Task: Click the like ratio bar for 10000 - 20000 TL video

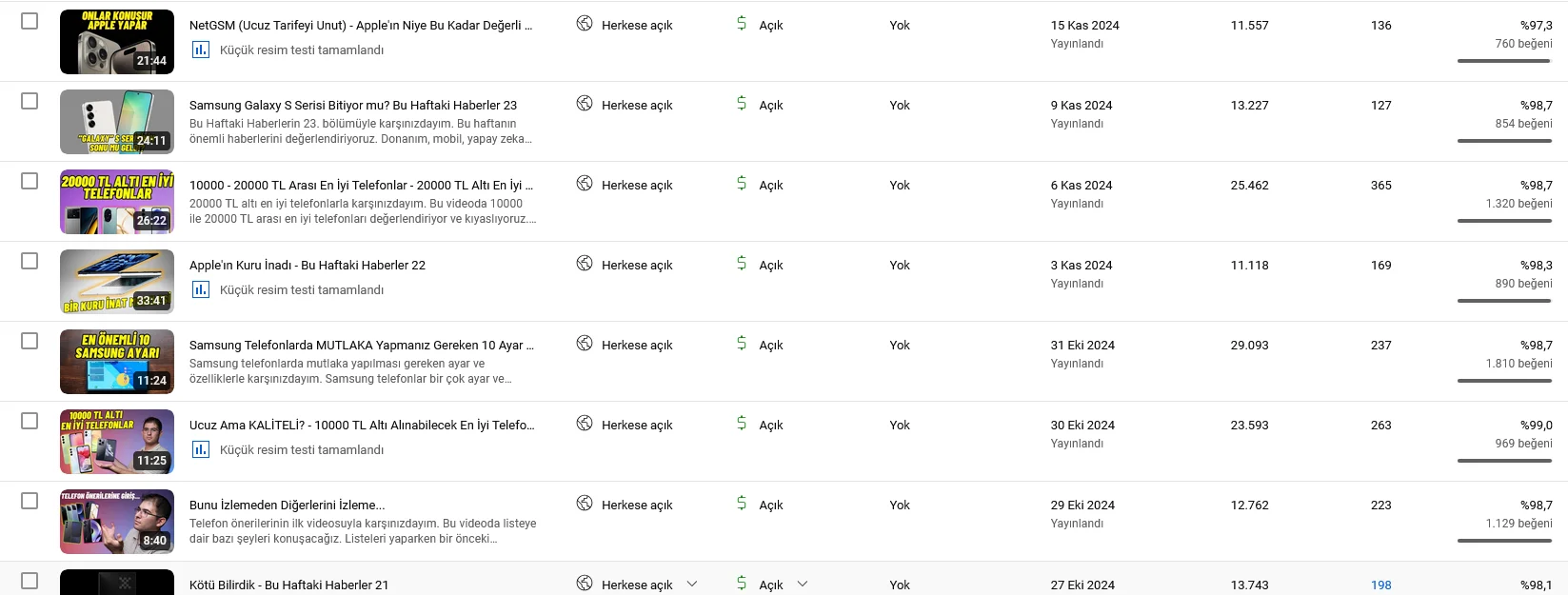Action: pos(1504,221)
